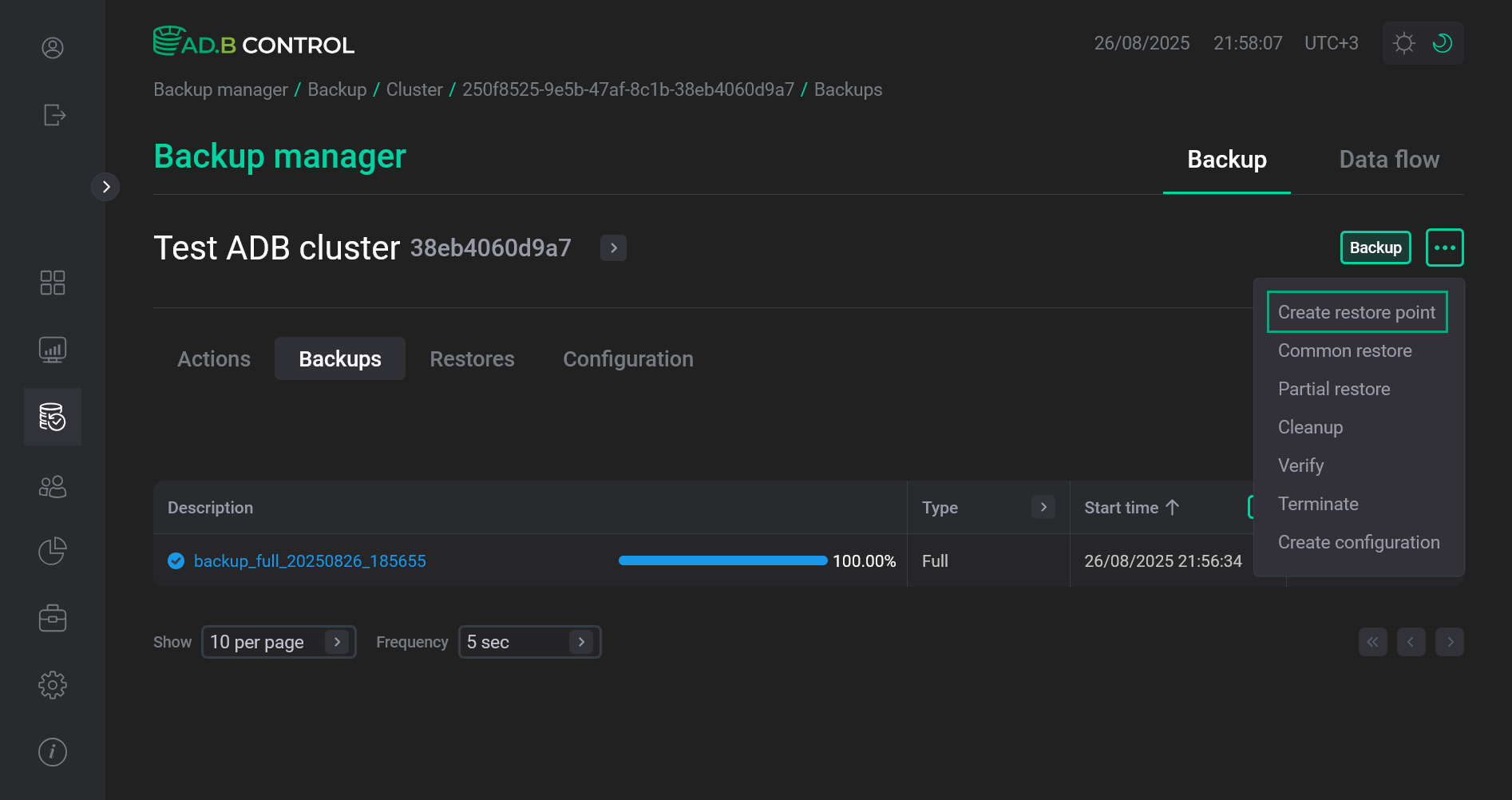Open application settings via gear icon
The height and width of the screenshot is (800, 1512).
(52, 684)
